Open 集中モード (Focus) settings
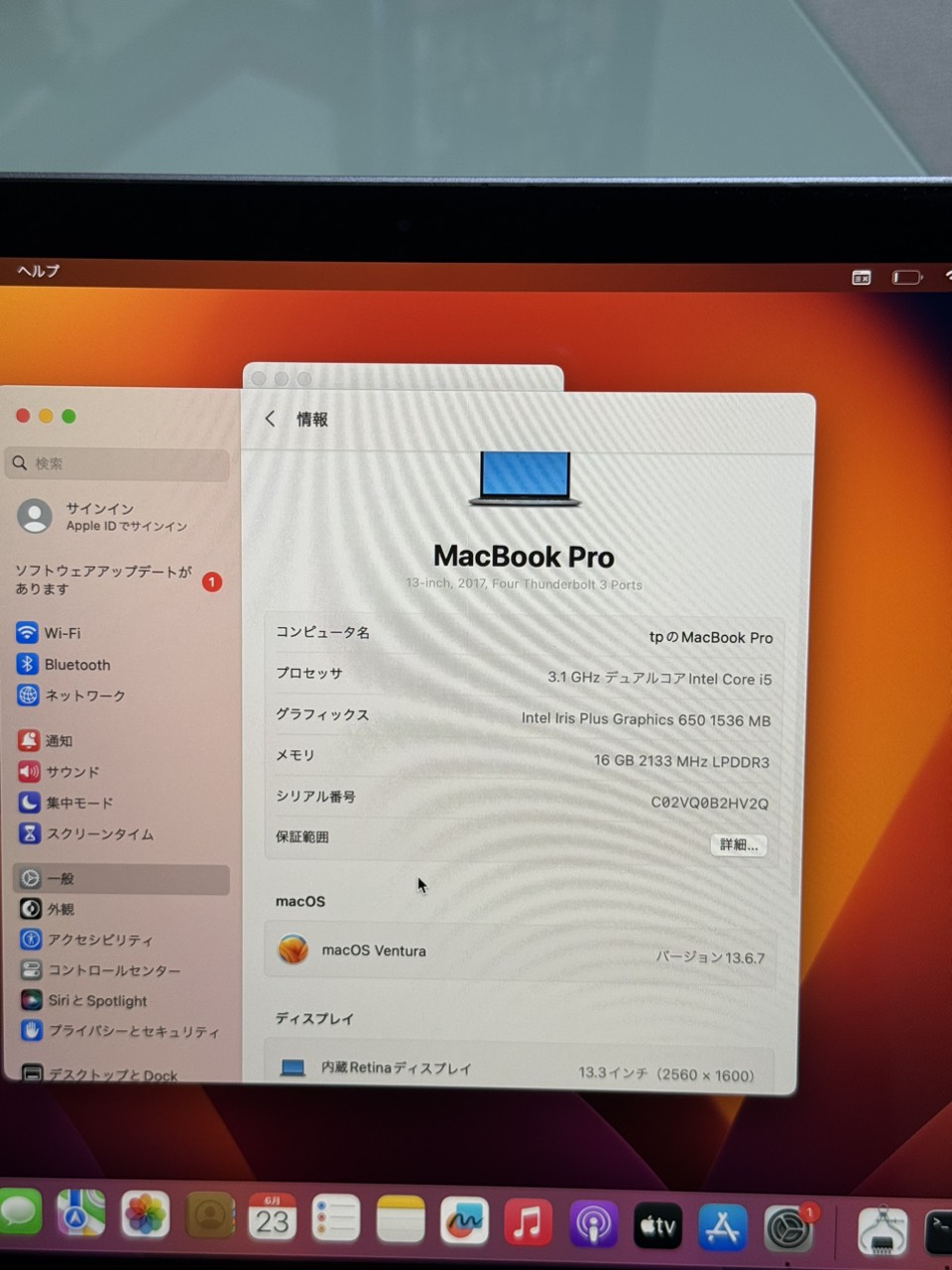952x1270 pixels. (79, 803)
